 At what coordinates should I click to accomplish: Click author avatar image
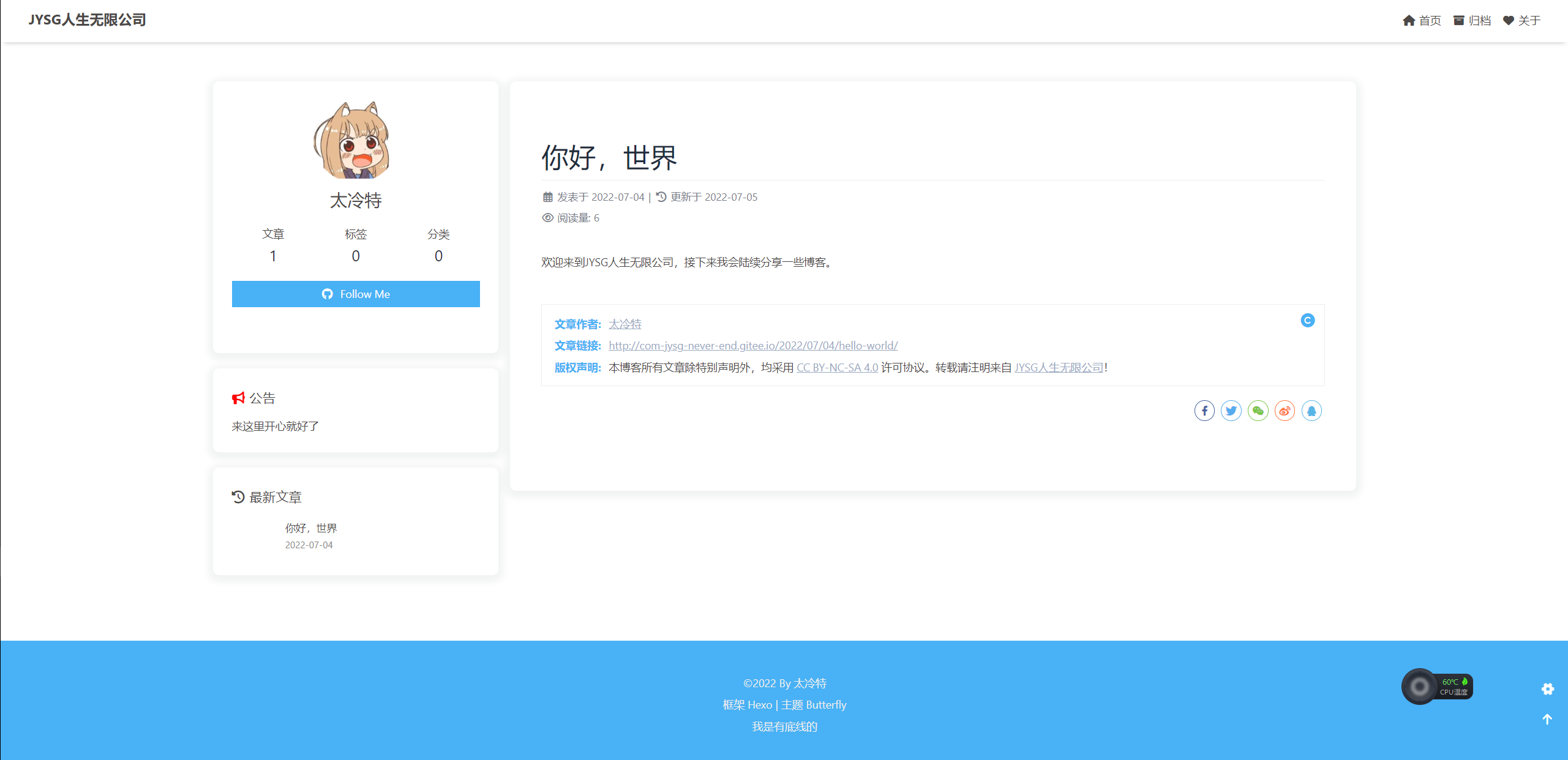coord(352,141)
